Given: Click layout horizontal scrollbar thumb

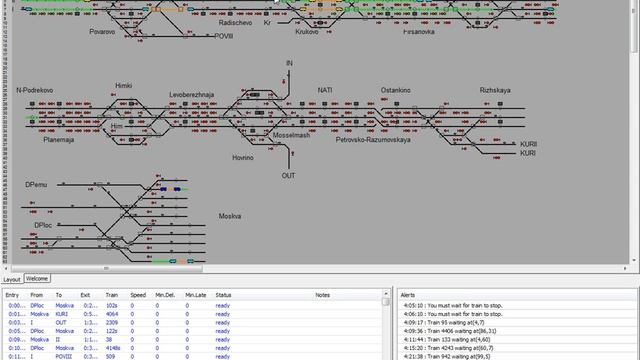Looking at the screenshot, I should point(107,269).
